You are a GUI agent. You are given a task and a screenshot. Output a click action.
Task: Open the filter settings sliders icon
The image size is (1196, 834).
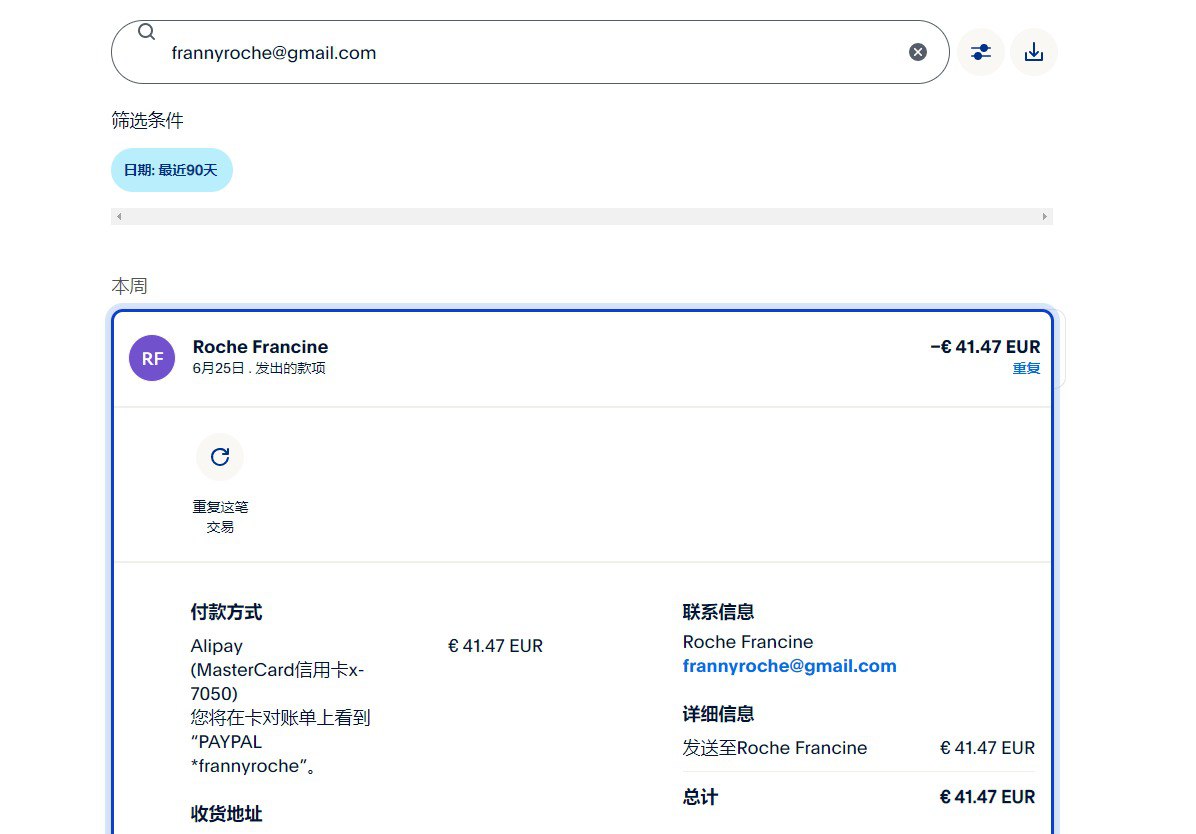[980, 52]
